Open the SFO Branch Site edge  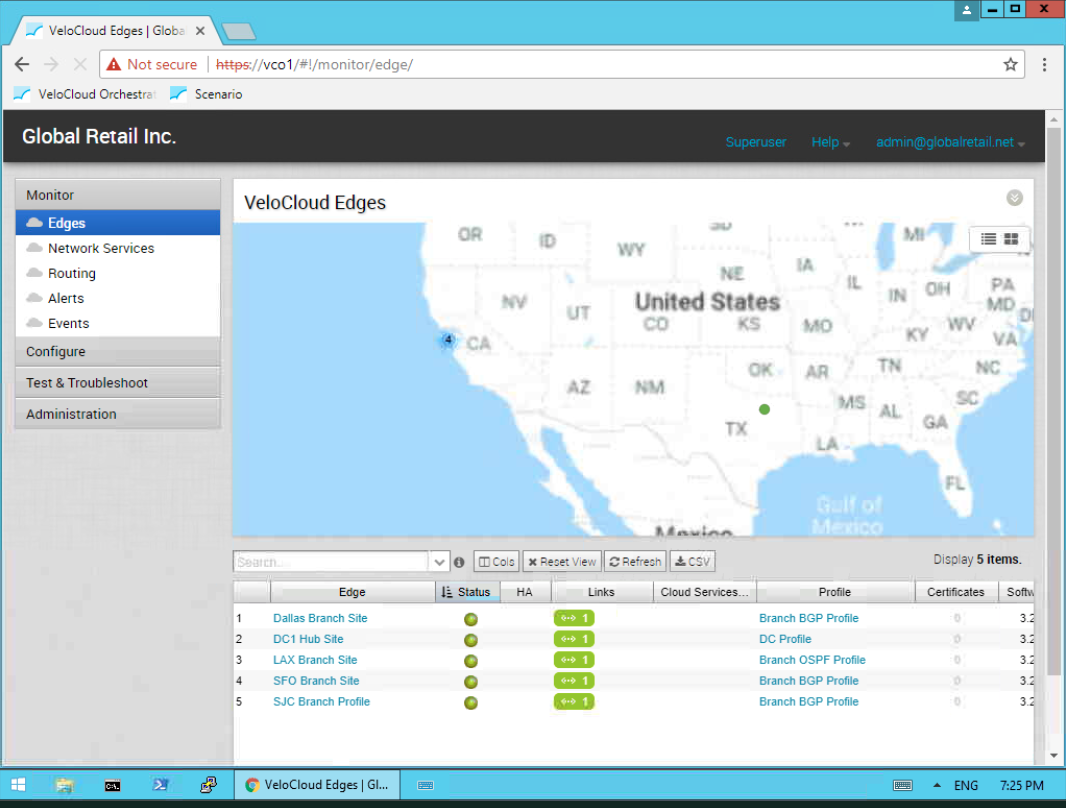tap(316, 681)
